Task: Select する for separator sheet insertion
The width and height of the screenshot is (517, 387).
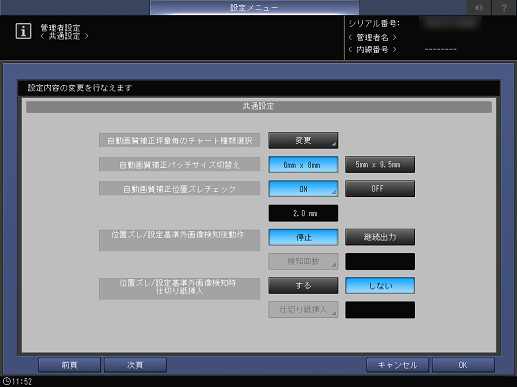Action: (303, 286)
